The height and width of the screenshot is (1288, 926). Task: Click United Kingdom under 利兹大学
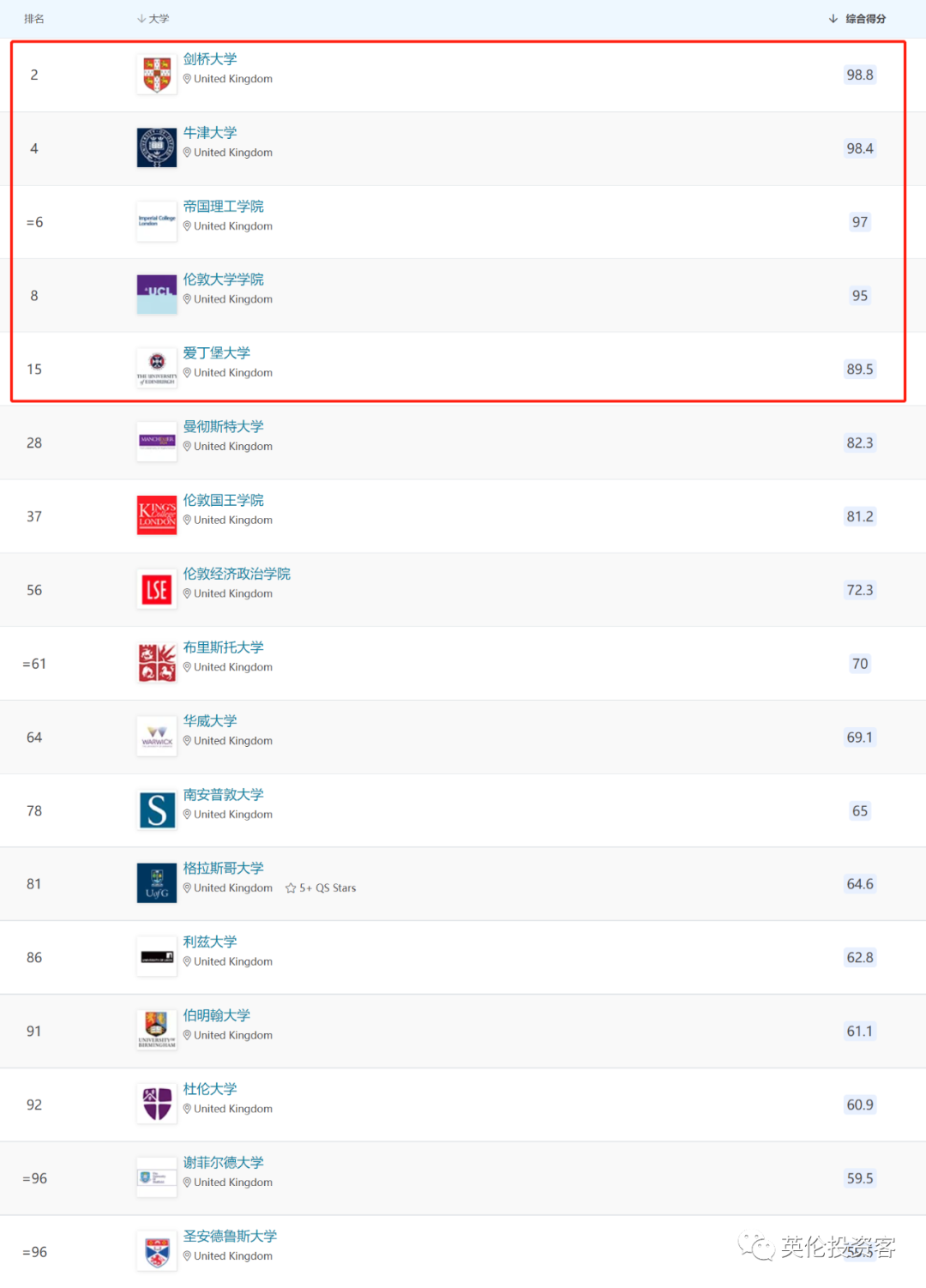click(x=233, y=961)
